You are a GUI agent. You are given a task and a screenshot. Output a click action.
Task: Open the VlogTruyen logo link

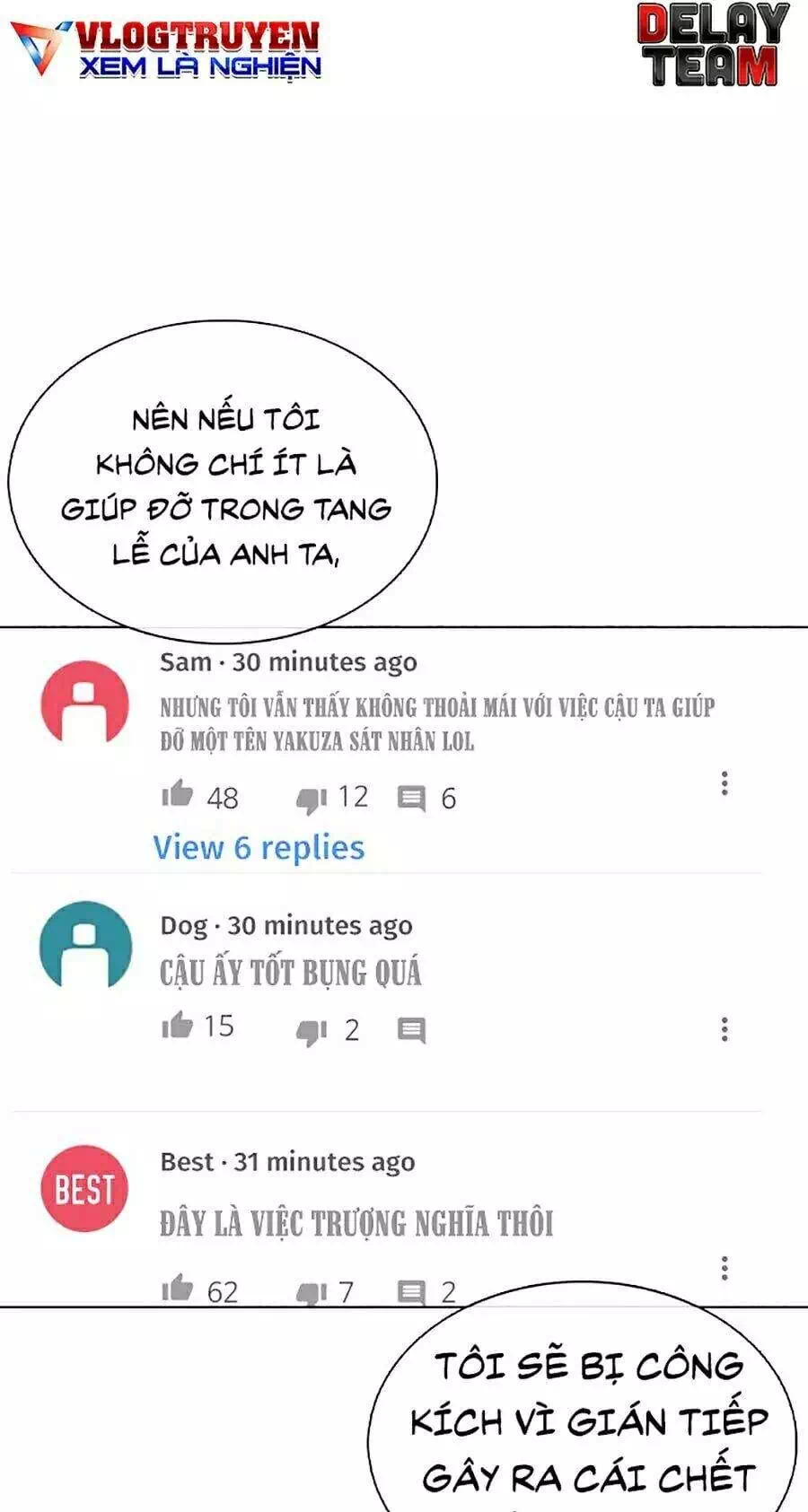(x=167, y=49)
